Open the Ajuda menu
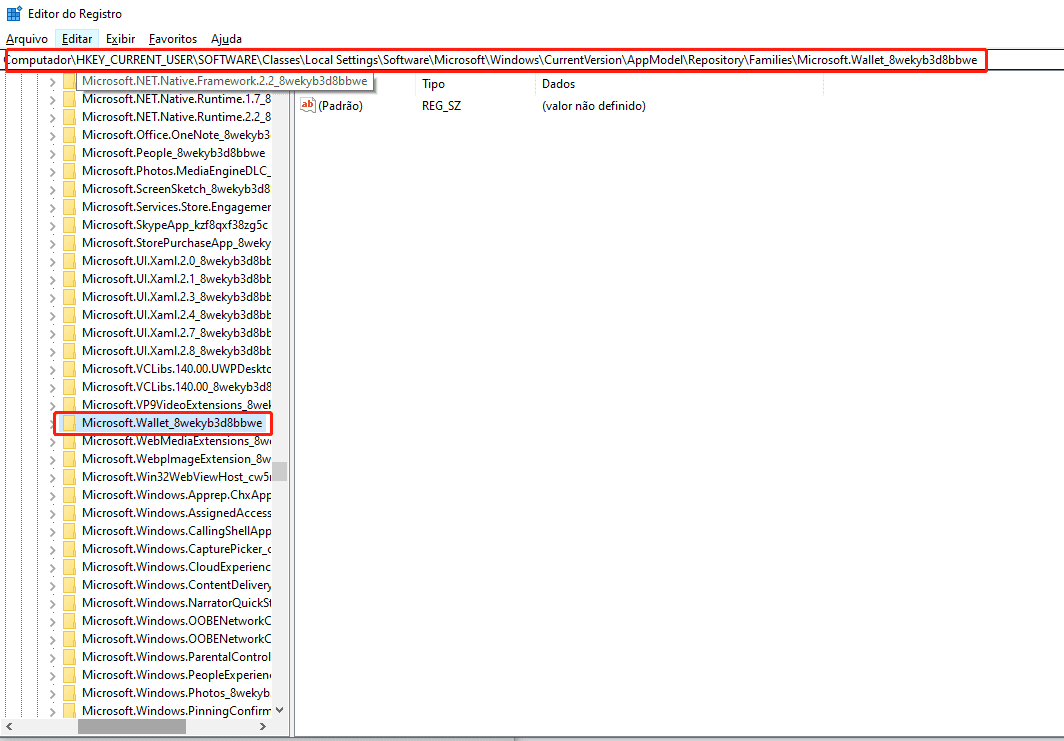Viewport: 1064px width, 741px height. [x=227, y=39]
